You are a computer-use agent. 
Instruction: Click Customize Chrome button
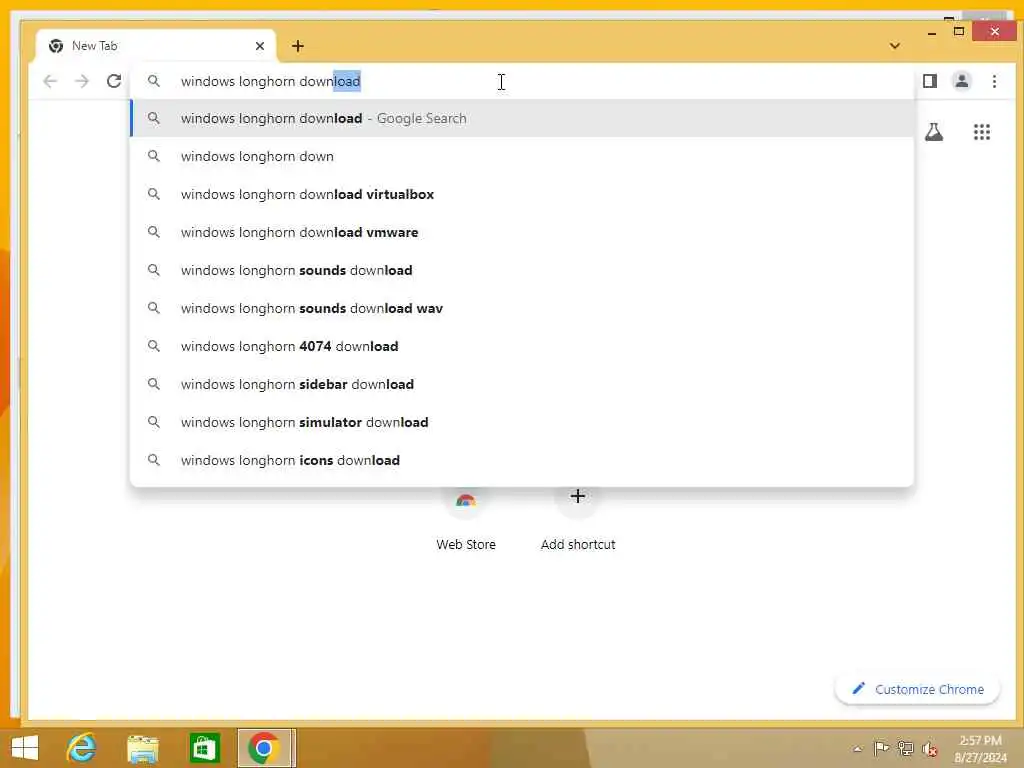click(918, 689)
